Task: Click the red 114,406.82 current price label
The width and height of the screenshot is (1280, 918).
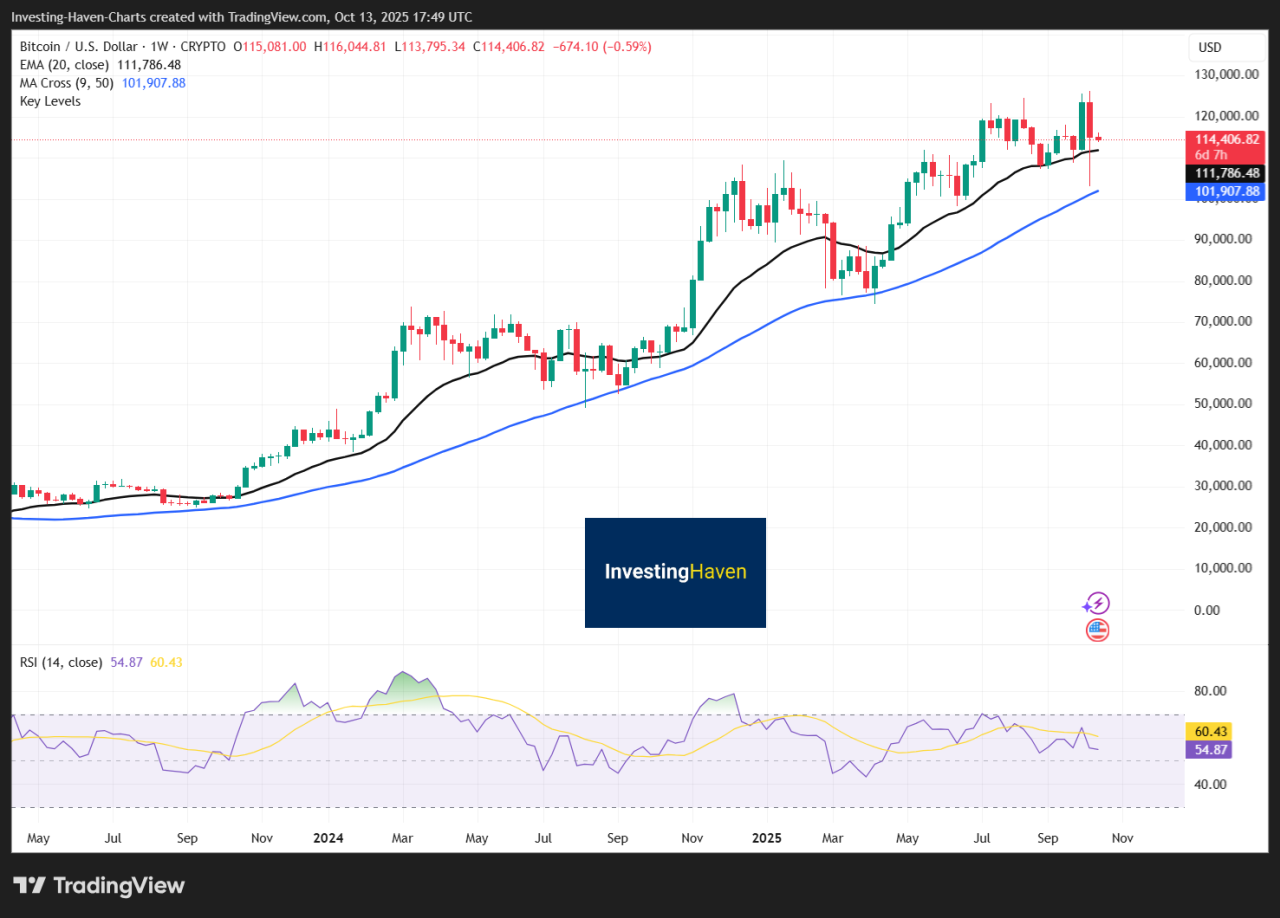Action: (1224, 140)
